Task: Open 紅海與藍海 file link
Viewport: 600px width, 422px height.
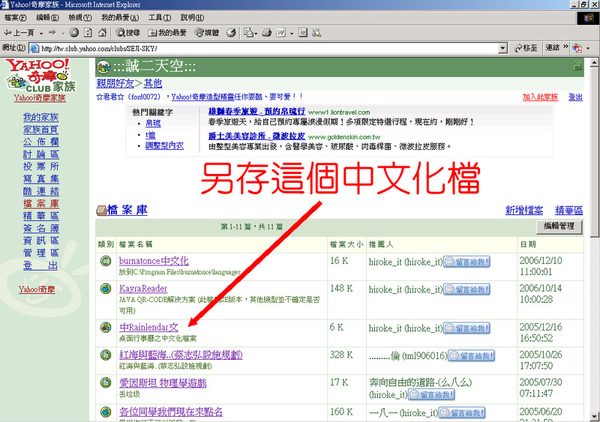Action: [181, 355]
